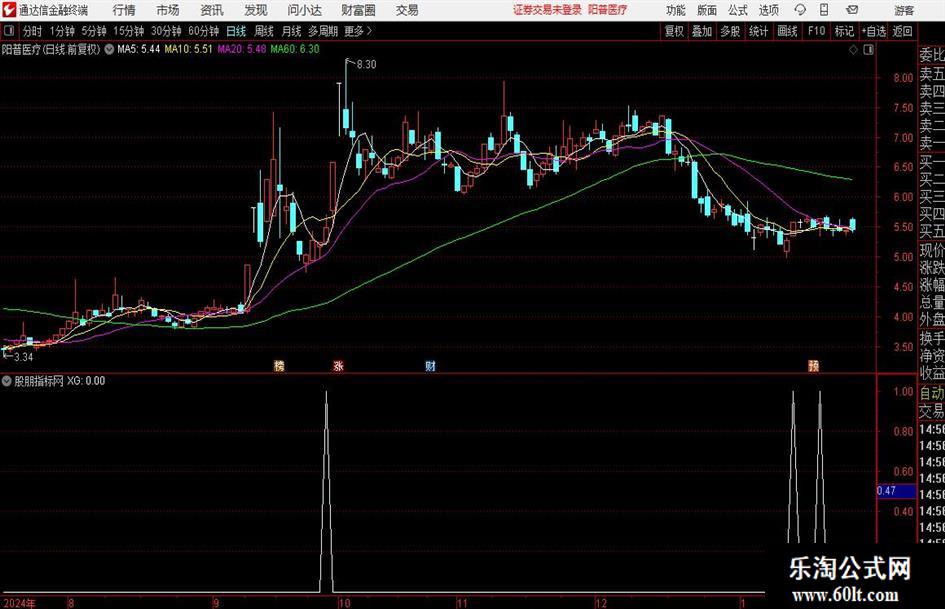Click the 通达信 red logo icon
The height and width of the screenshot is (609, 945).
tap(8, 9)
